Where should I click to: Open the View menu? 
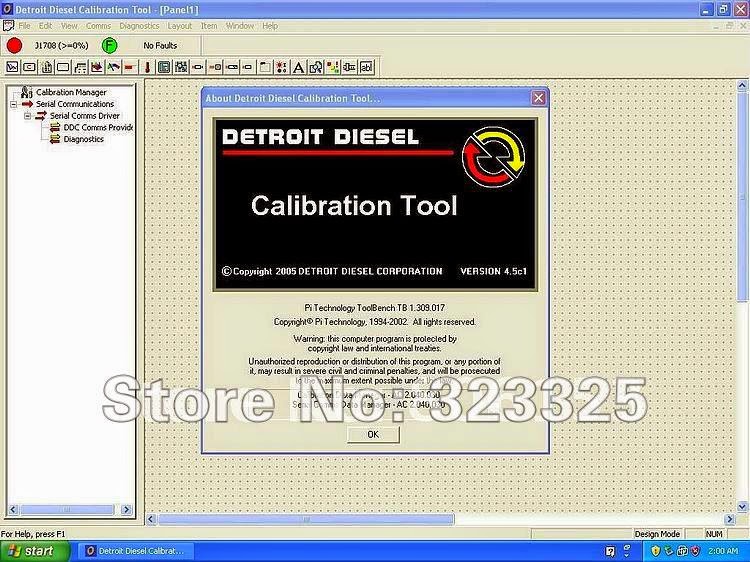[69, 26]
